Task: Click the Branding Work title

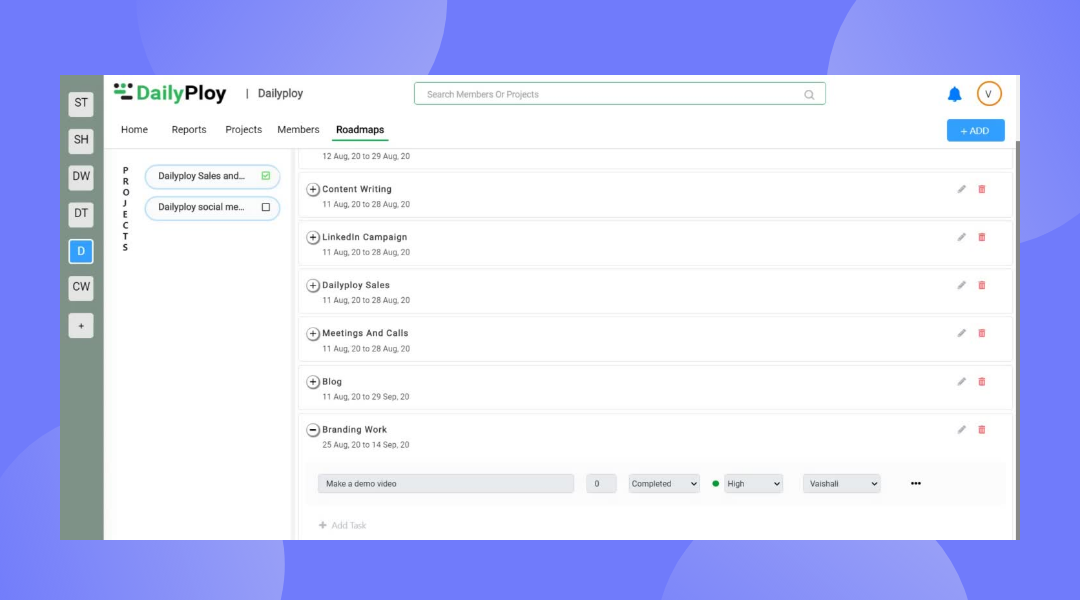Action: (355, 430)
